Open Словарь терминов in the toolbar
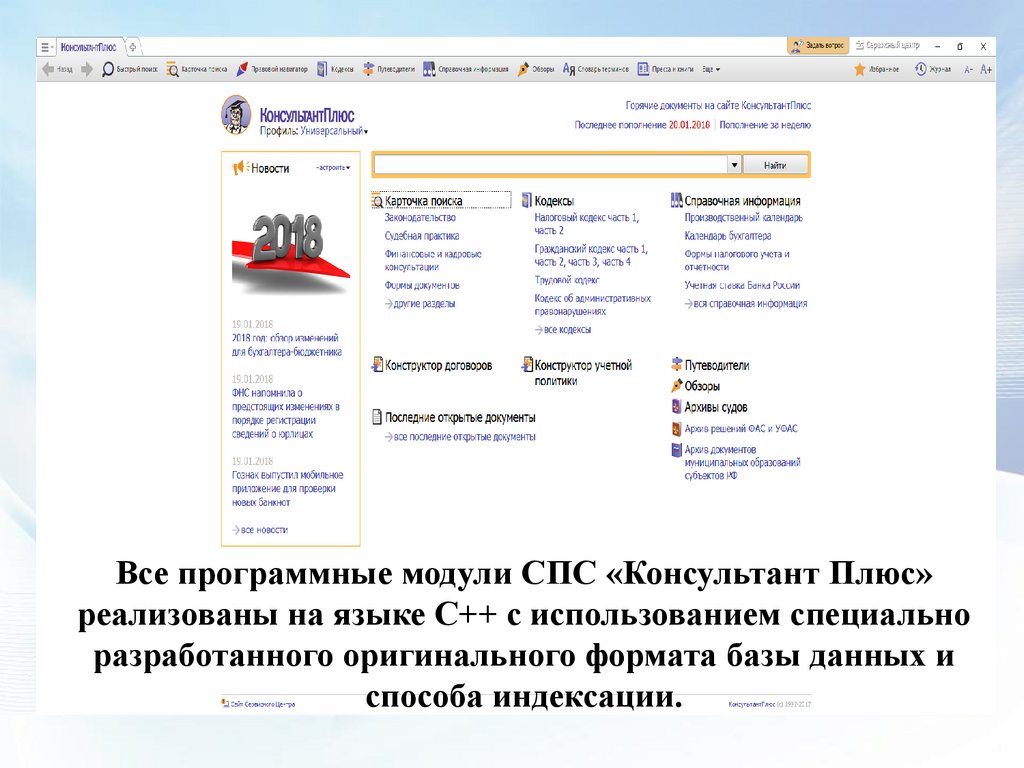This screenshot has height=768, width=1024. tap(596, 69)
